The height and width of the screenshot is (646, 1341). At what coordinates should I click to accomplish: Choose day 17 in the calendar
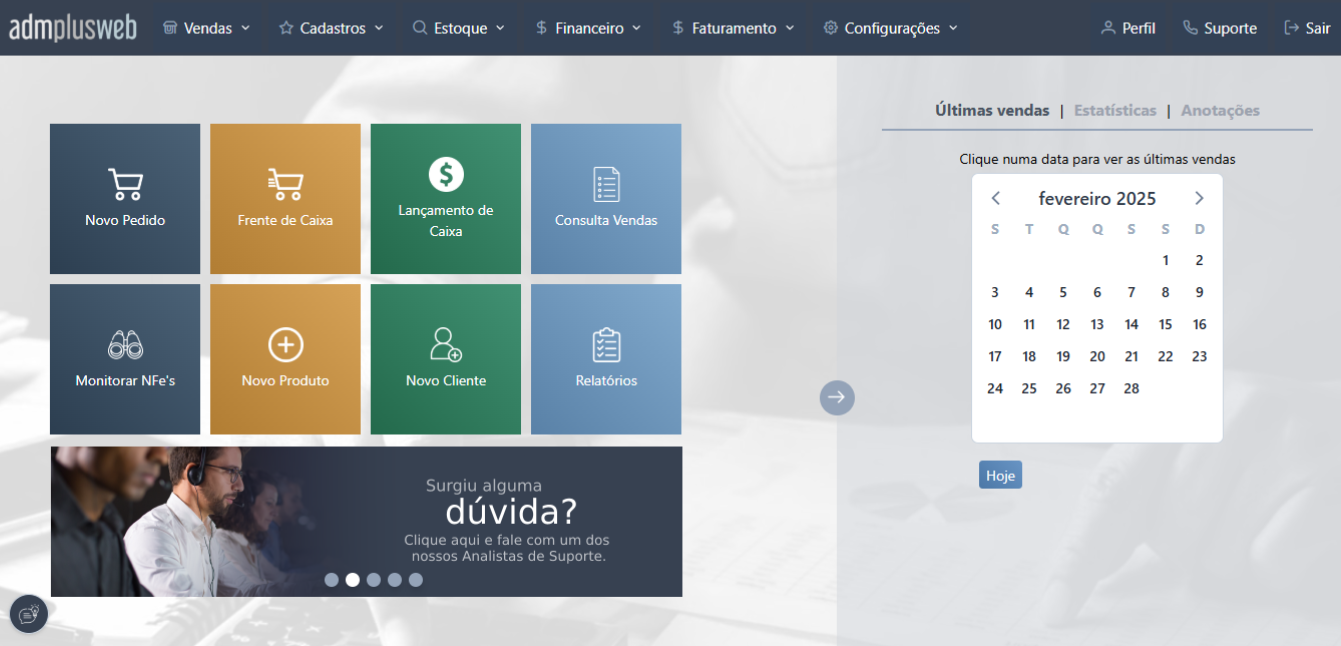[995, 356]
